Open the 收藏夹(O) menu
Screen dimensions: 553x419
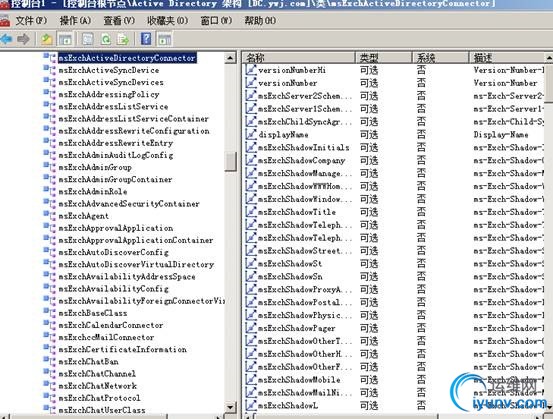pyautogui.click(x=168, y=21)
